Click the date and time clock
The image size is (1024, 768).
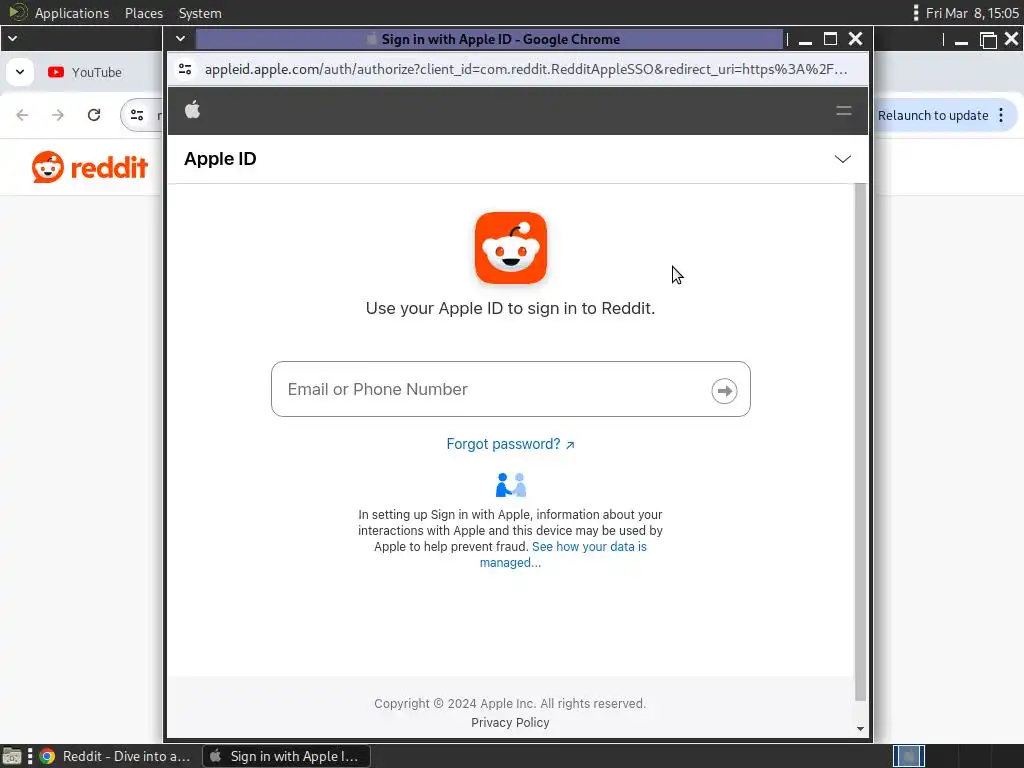[x=972, y=13]
